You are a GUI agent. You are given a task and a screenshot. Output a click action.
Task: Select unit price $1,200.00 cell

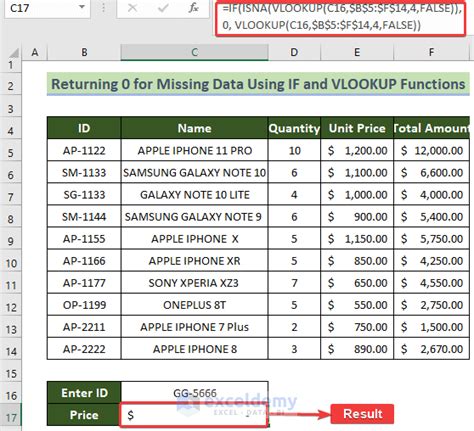click(x=357, y=150)
